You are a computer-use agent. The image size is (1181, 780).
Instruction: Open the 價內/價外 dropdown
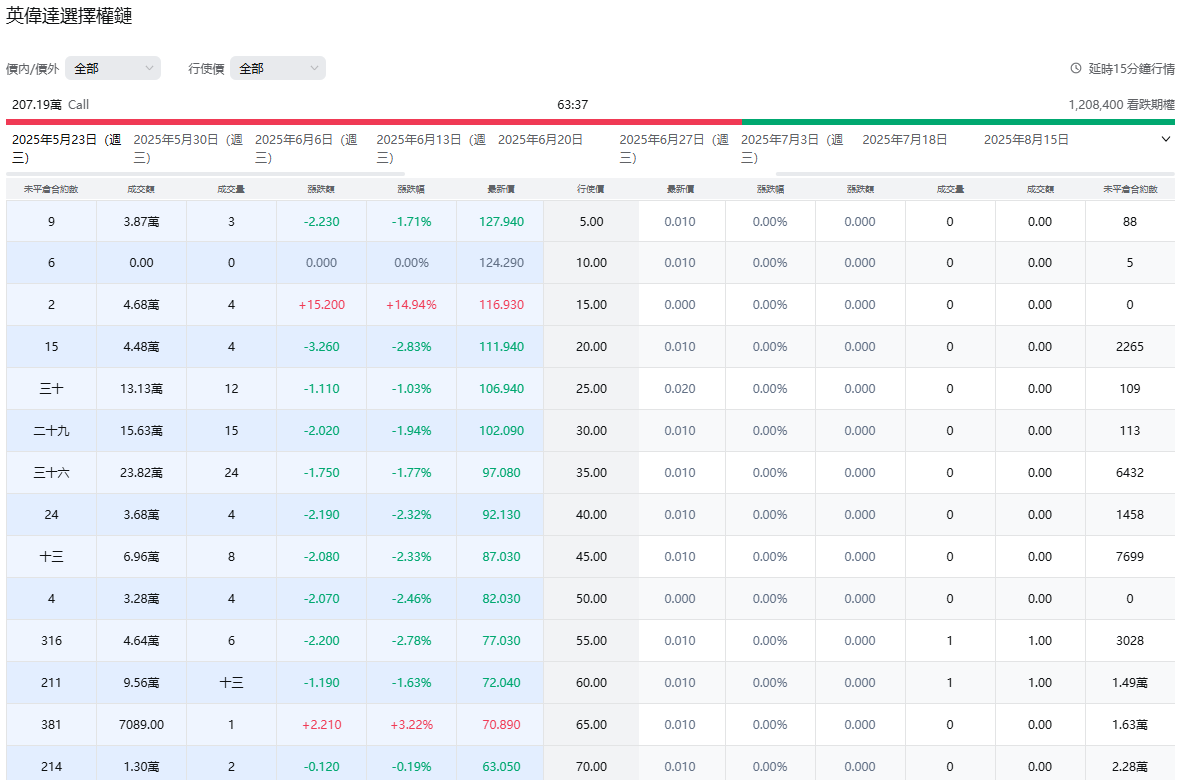coord(113,69)
